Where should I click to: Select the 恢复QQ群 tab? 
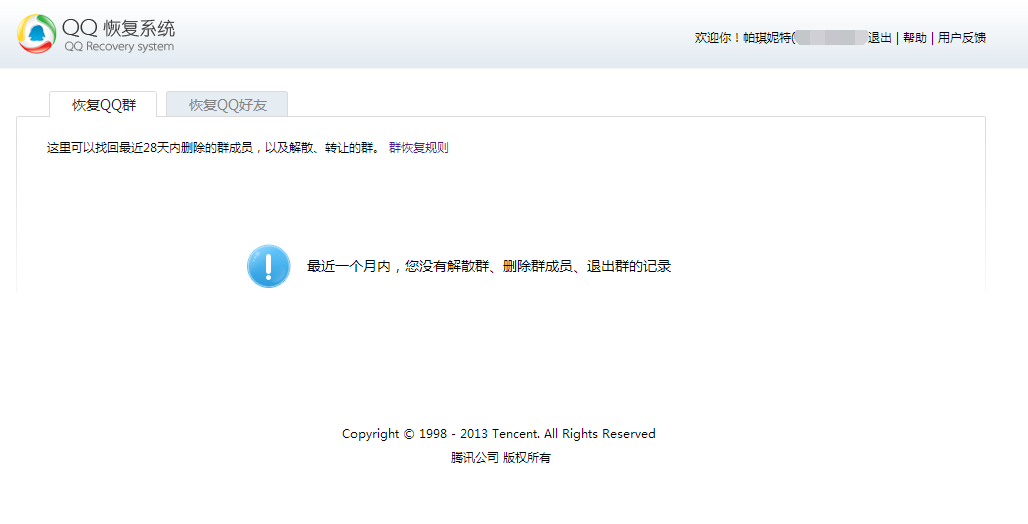[x=103, y=105]
